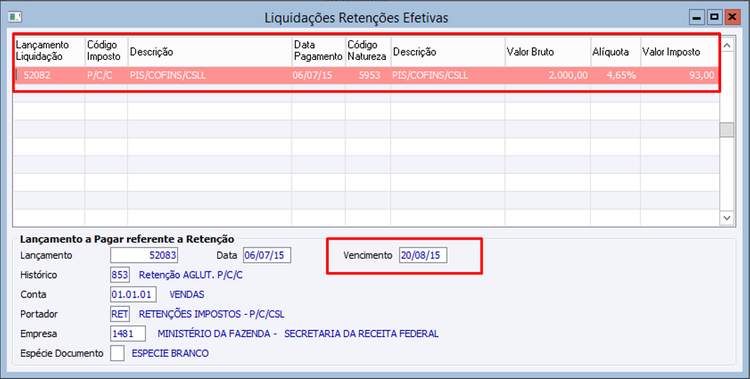The height and width of the screenshot is (379, 750).
Task: Click the Portador field showing RET
Action: (x=120, y=314)
